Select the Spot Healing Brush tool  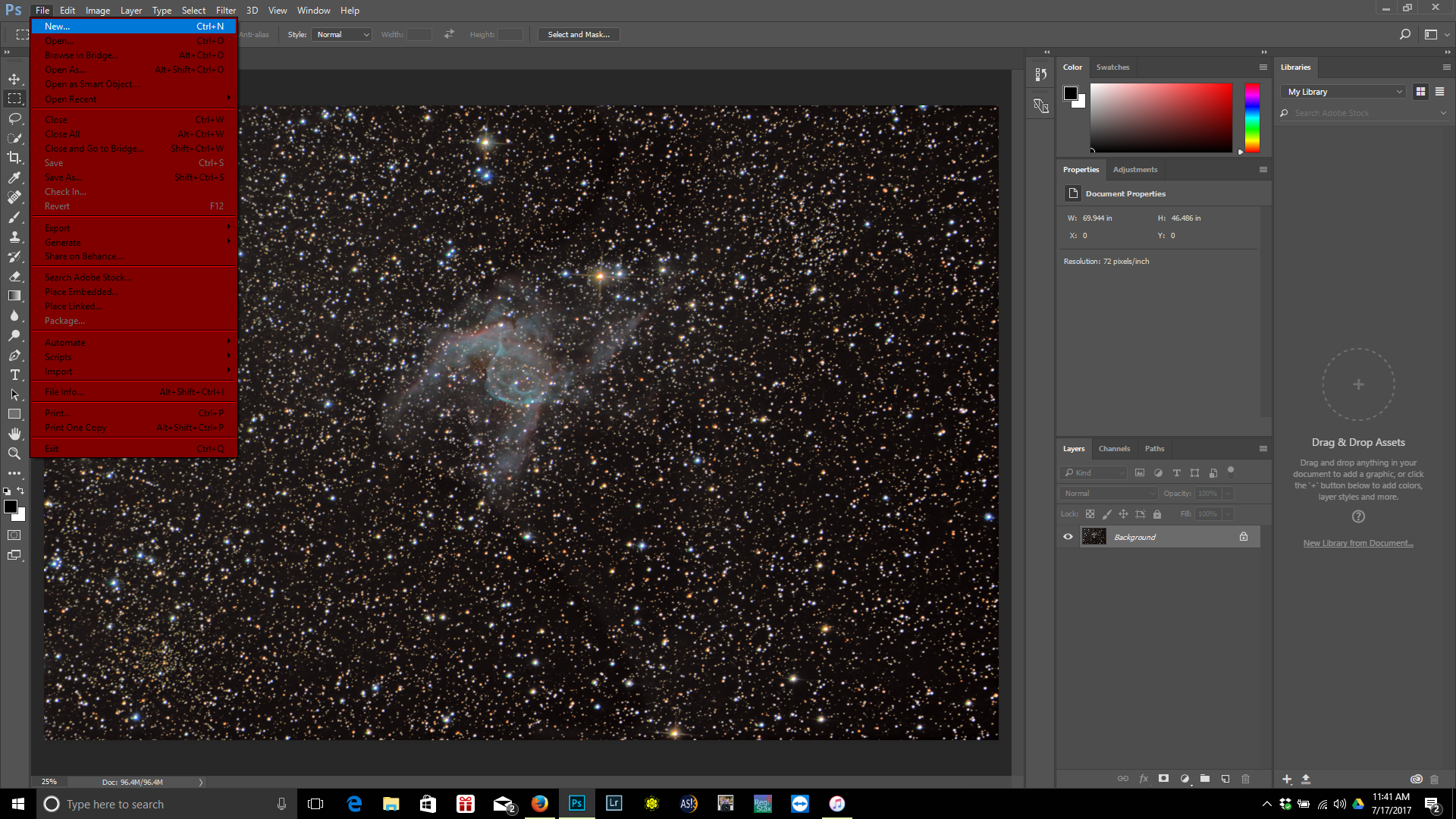pyautogui.click(x=14, y=197)
